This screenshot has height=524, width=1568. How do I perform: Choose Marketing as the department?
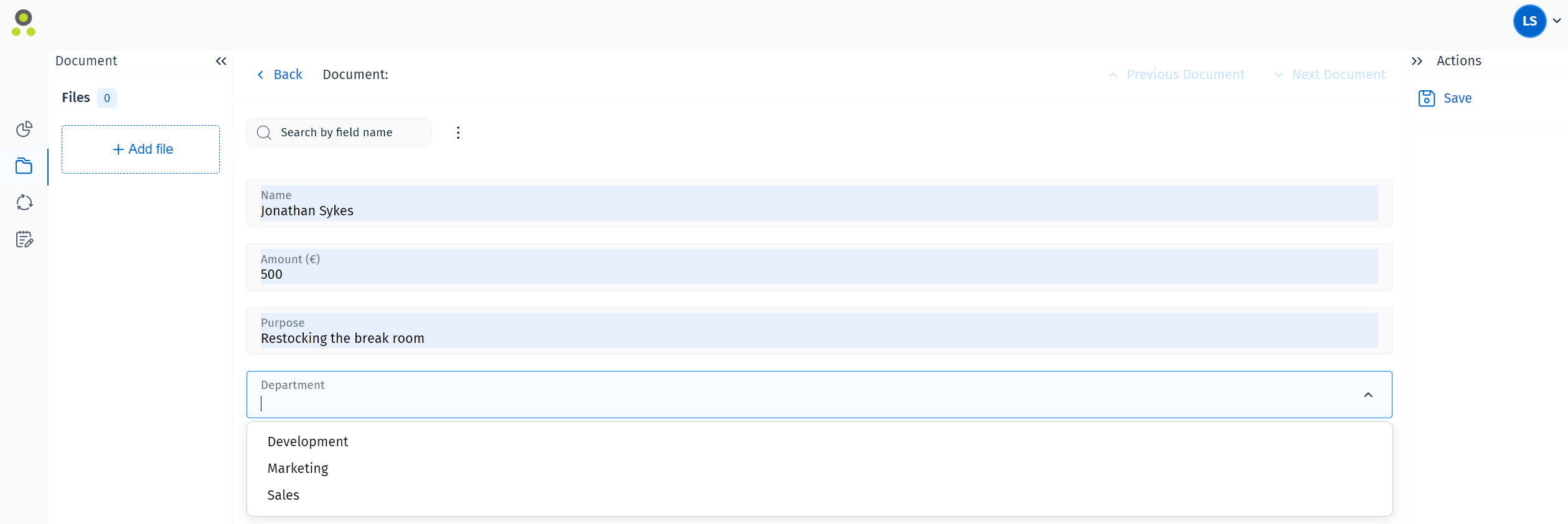pos(298,468)
